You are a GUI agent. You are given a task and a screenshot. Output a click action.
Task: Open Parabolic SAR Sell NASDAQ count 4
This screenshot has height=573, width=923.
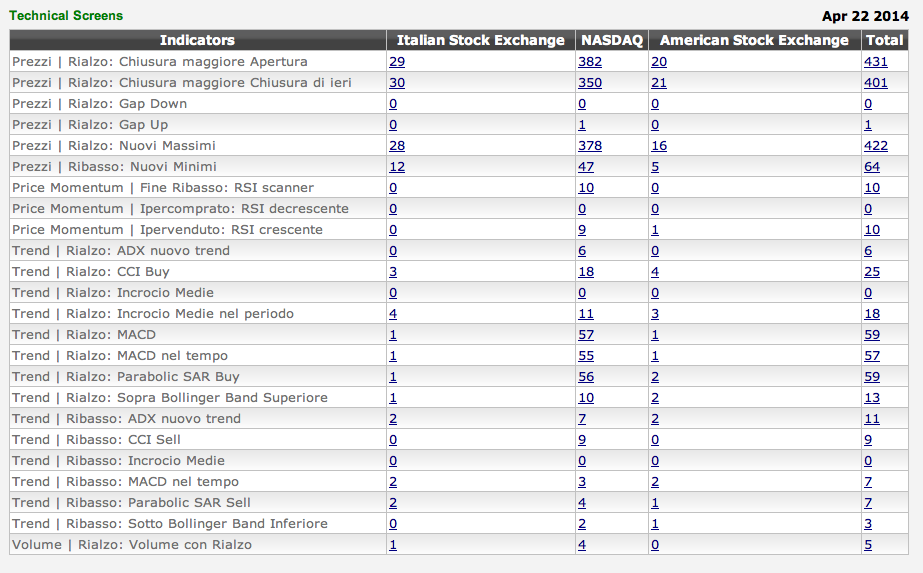click(x=582, y=503)
